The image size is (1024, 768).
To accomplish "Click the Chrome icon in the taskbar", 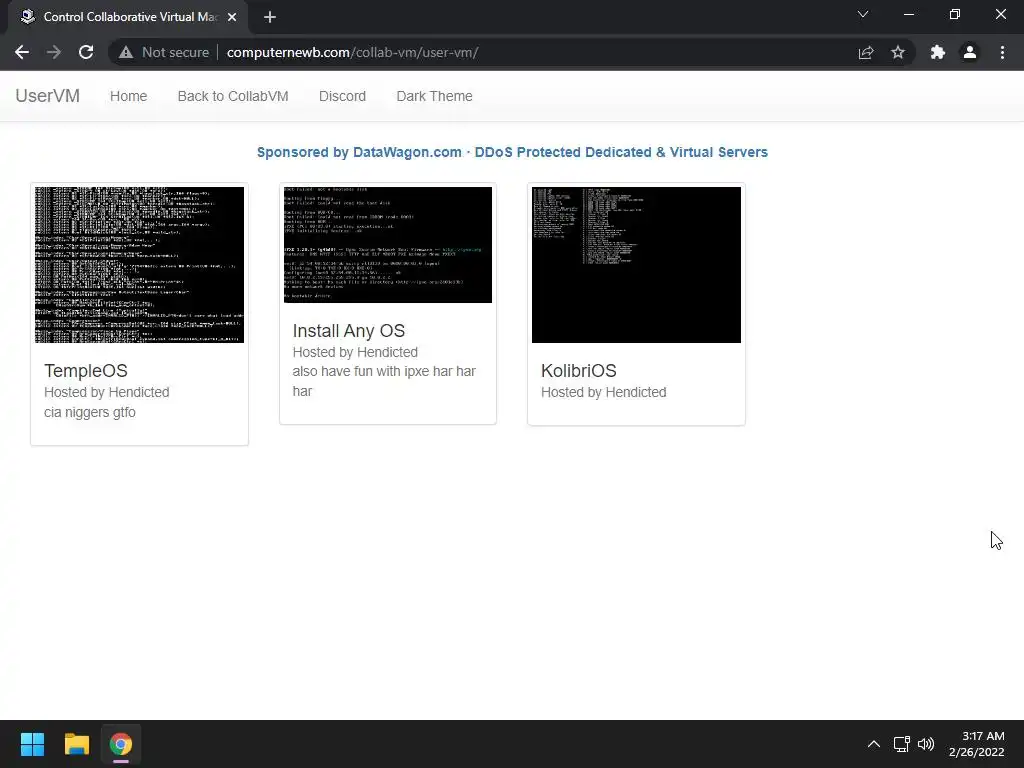I will pyautogui.click(x=121, y=744).
